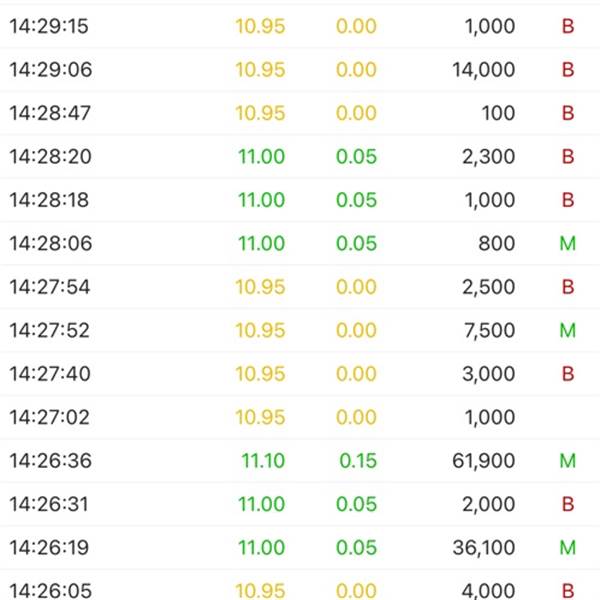600x600 pixels.
Task: Tap the M marker on 14:28:06 trade
Action: [567, 243]
